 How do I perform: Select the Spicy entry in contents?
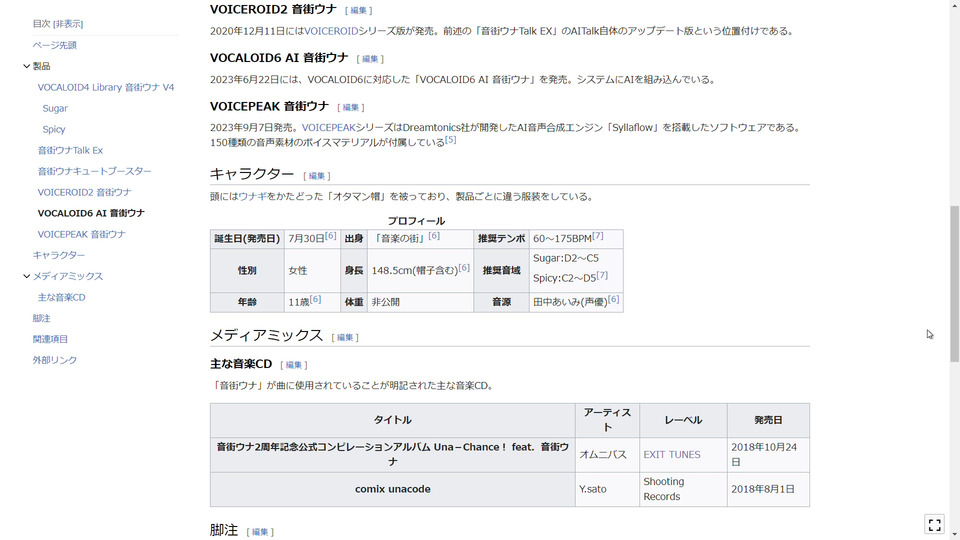[54, 129]
